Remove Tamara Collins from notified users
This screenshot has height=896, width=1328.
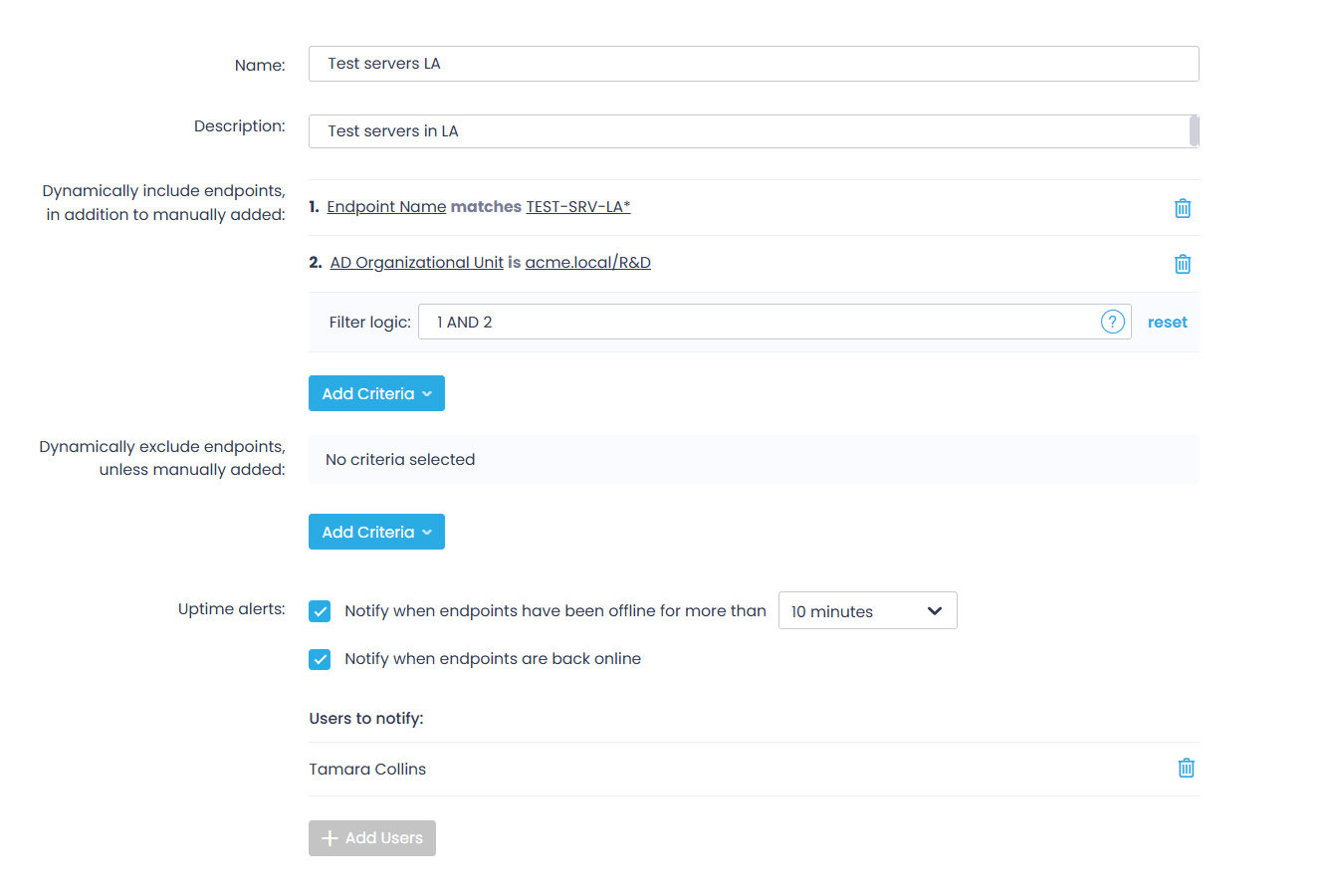point(1186,769)
